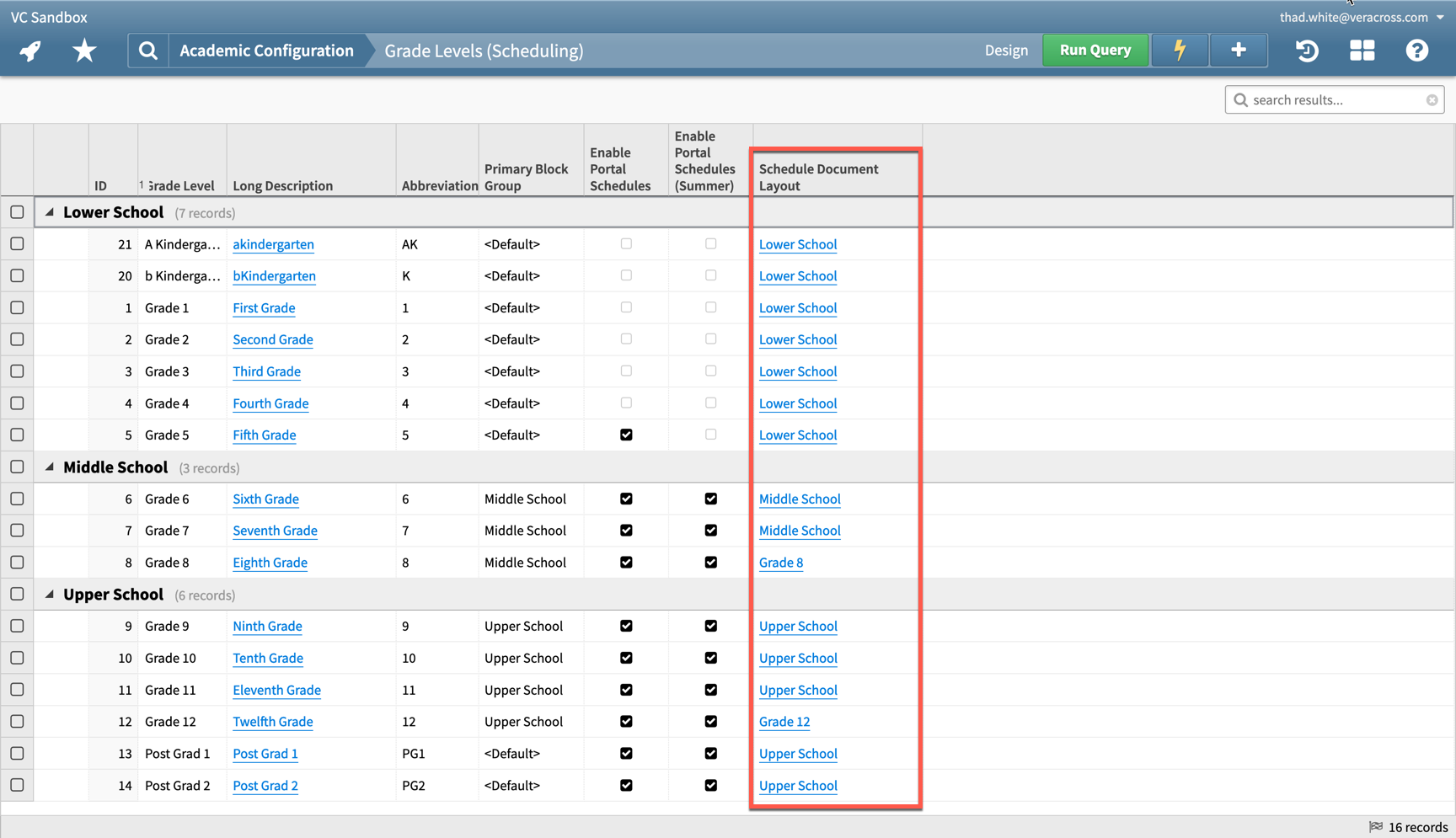The width and height of the screenshot is (1456, 838).
Task: Collapse the Middle School group
Action: pos(49,467)
